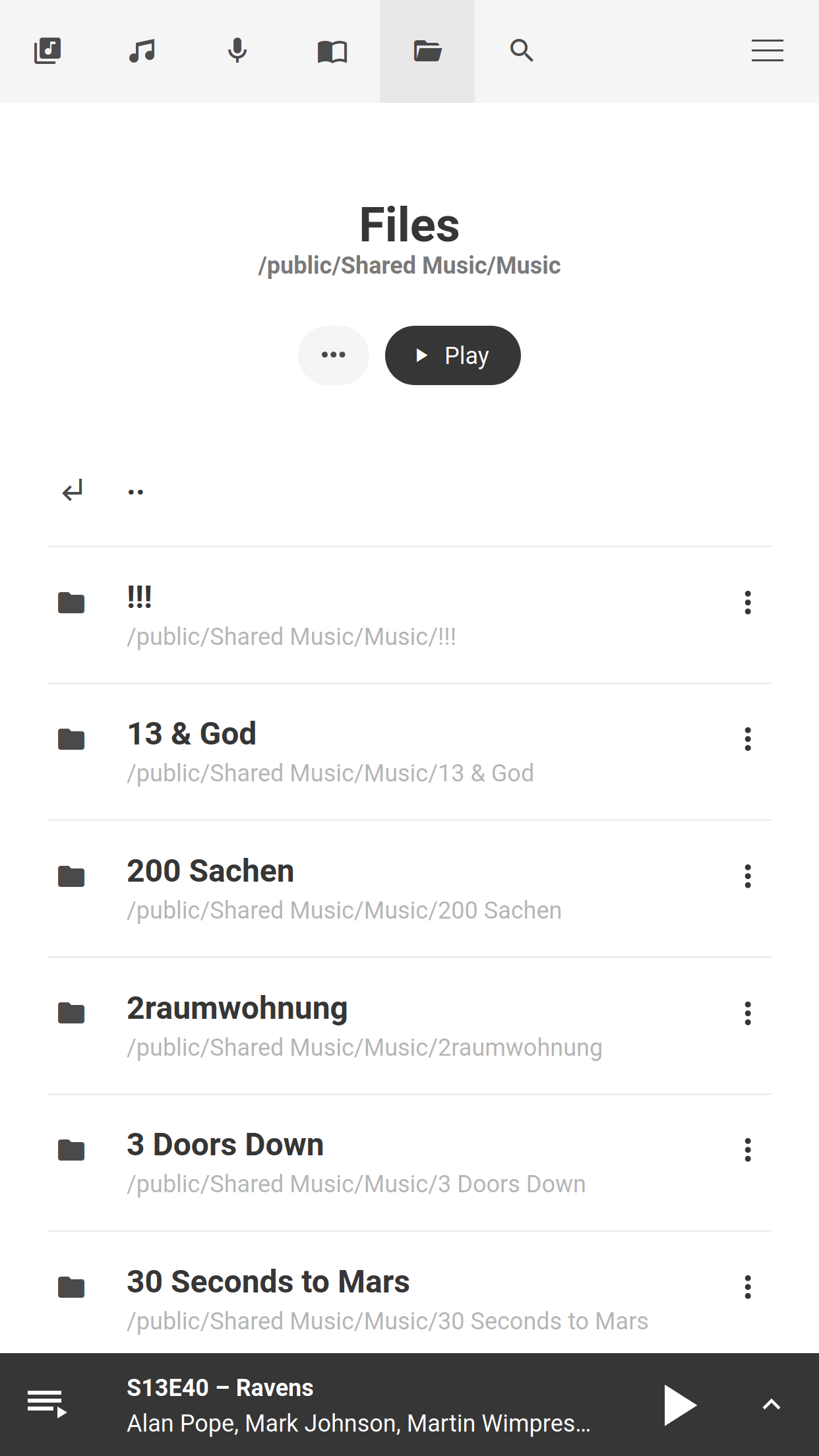Open more options for 13 & God
This screenshot has height=1456, width=819.
747,739
